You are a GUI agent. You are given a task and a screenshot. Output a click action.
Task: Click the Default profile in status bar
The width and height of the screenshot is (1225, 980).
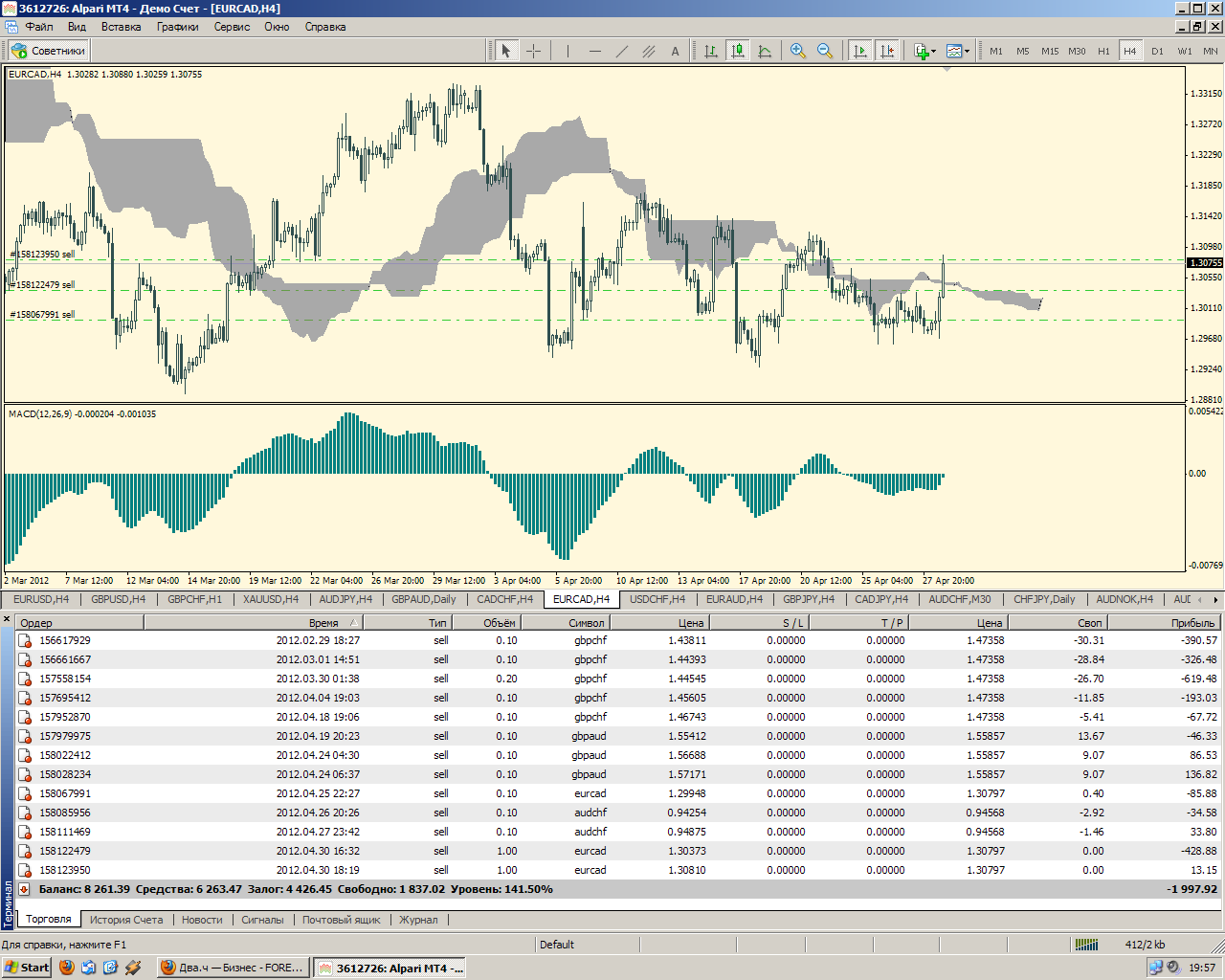point(557,945)
